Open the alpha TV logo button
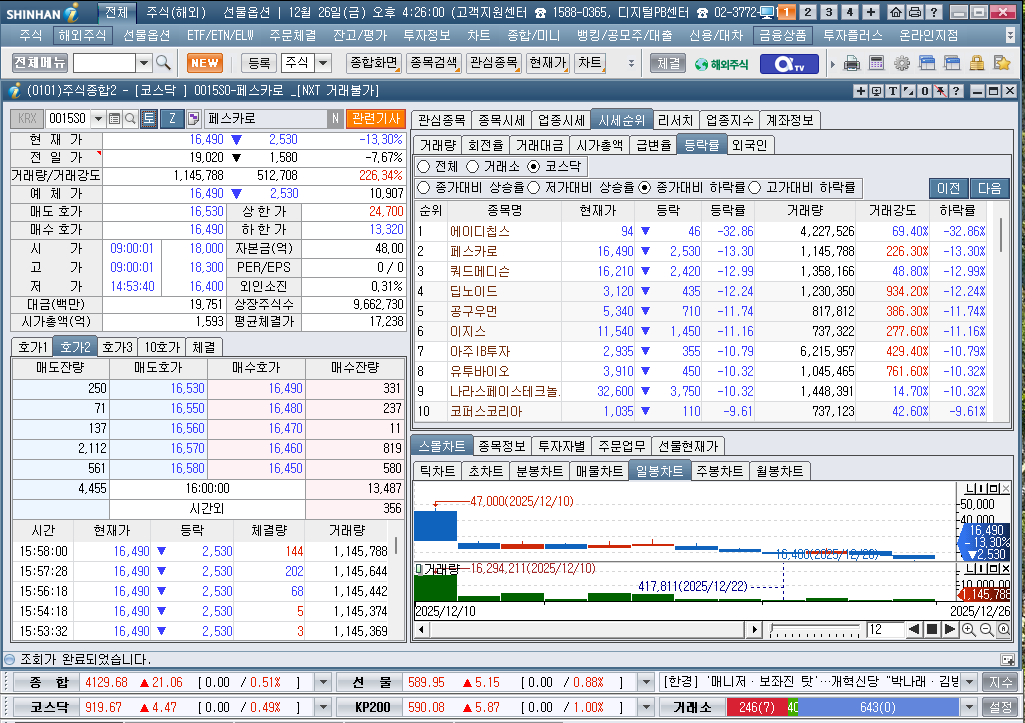Screen dimensions: 1025x723 [x=788, y=63]
